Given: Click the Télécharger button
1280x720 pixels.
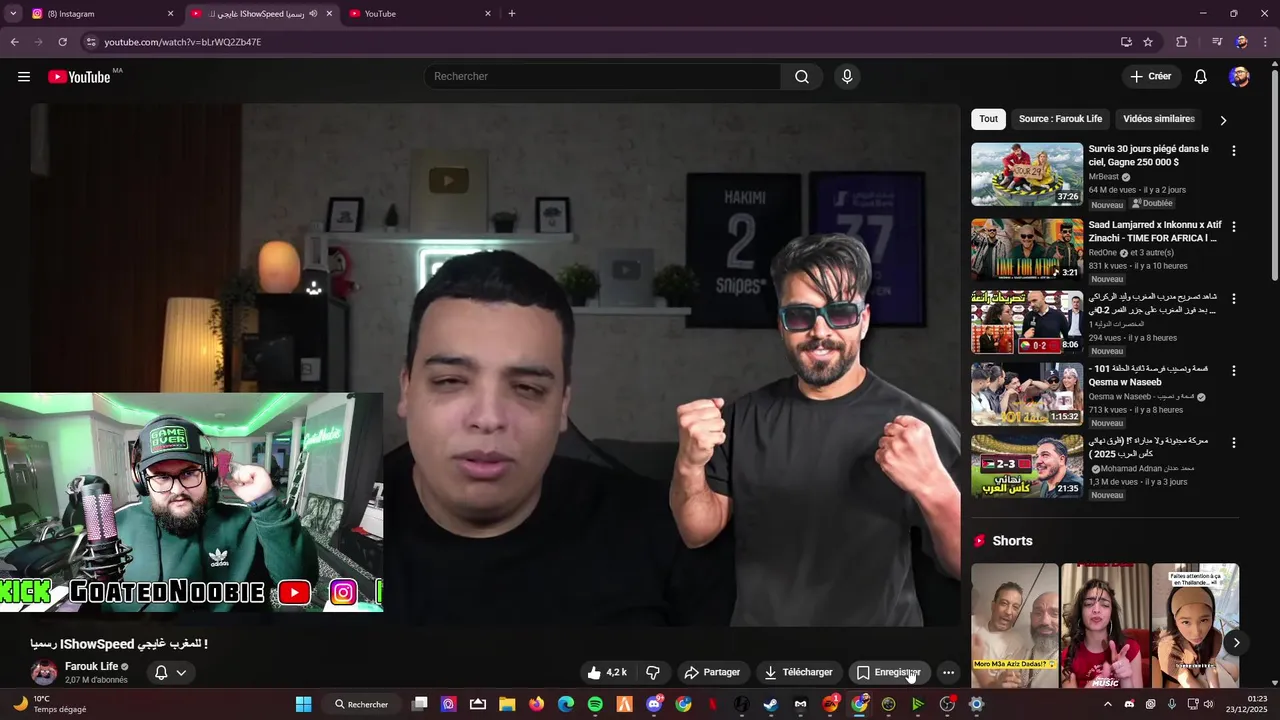Looking at the screenshot, I should point(798,673).
